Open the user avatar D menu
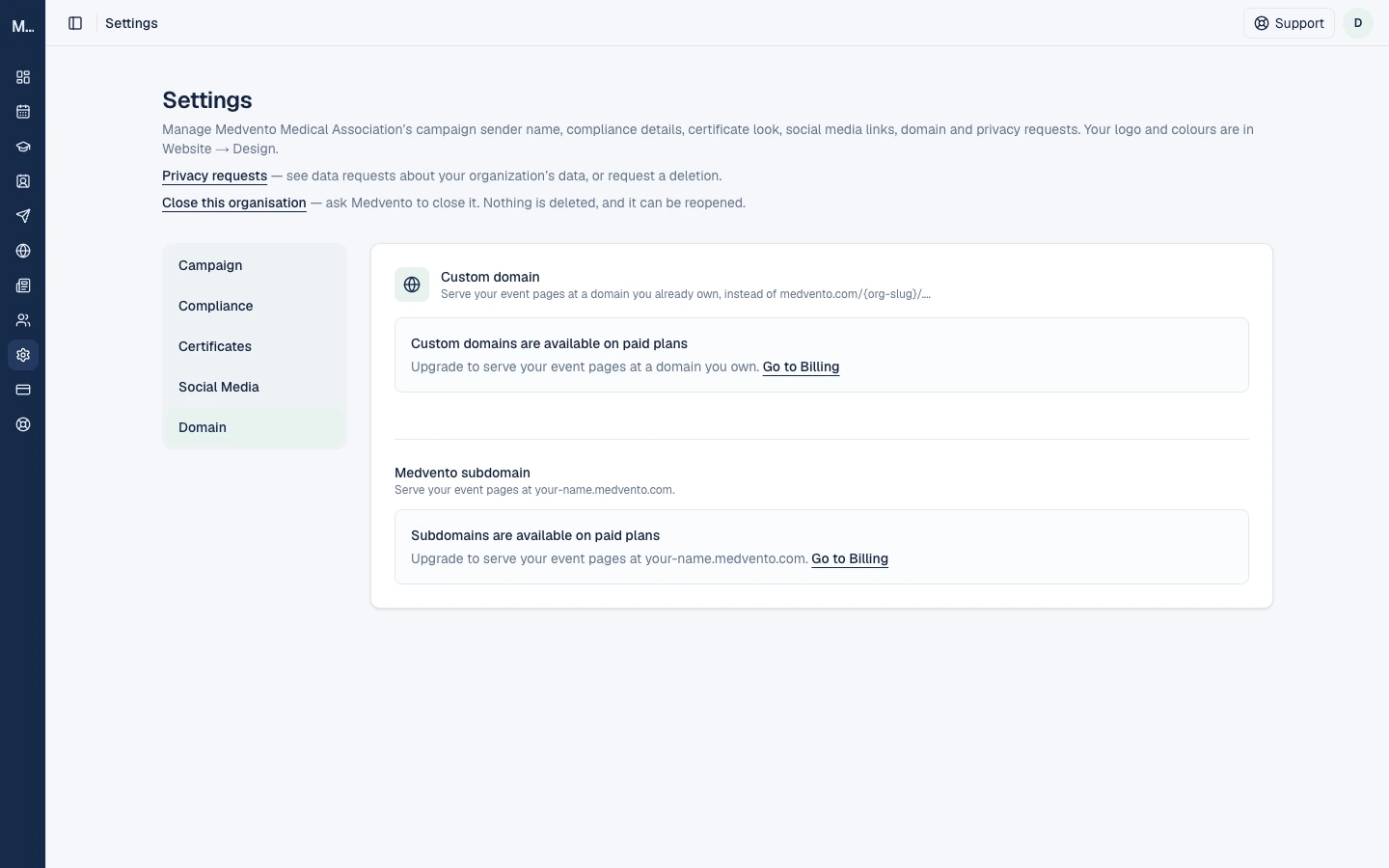 tap(1358, 23)
